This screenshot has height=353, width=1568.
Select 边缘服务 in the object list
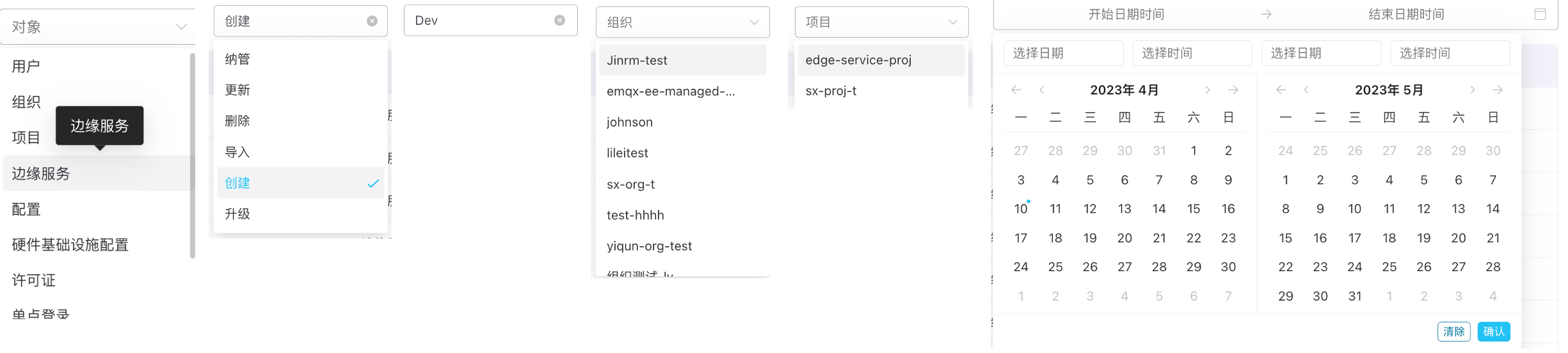pyautogui.click(x=41, y=173)
